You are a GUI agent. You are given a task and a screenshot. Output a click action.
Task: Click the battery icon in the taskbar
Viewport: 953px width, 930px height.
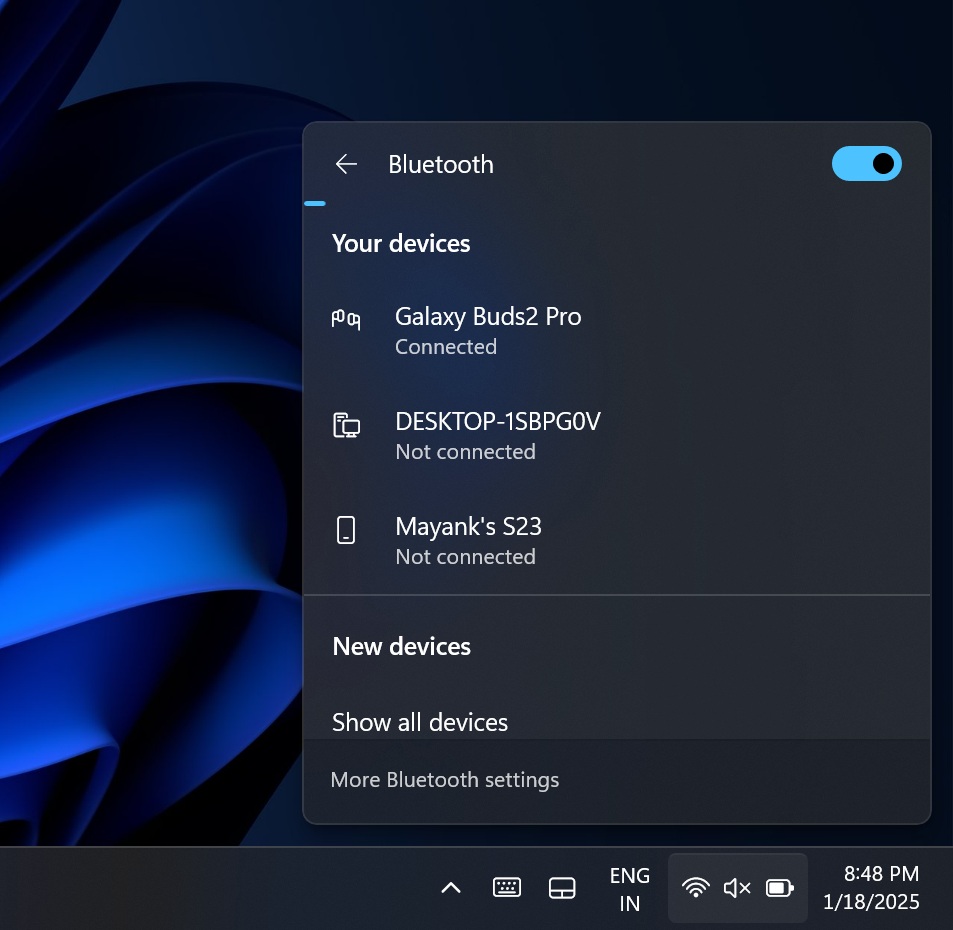tap(779, 887)
